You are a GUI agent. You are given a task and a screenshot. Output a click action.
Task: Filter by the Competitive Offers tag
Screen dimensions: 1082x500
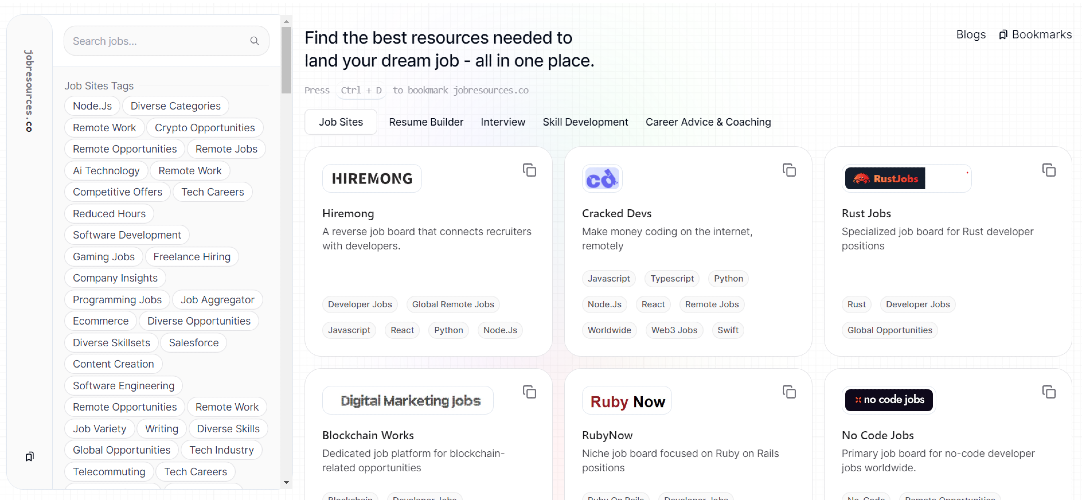click(x=117, y=192)
